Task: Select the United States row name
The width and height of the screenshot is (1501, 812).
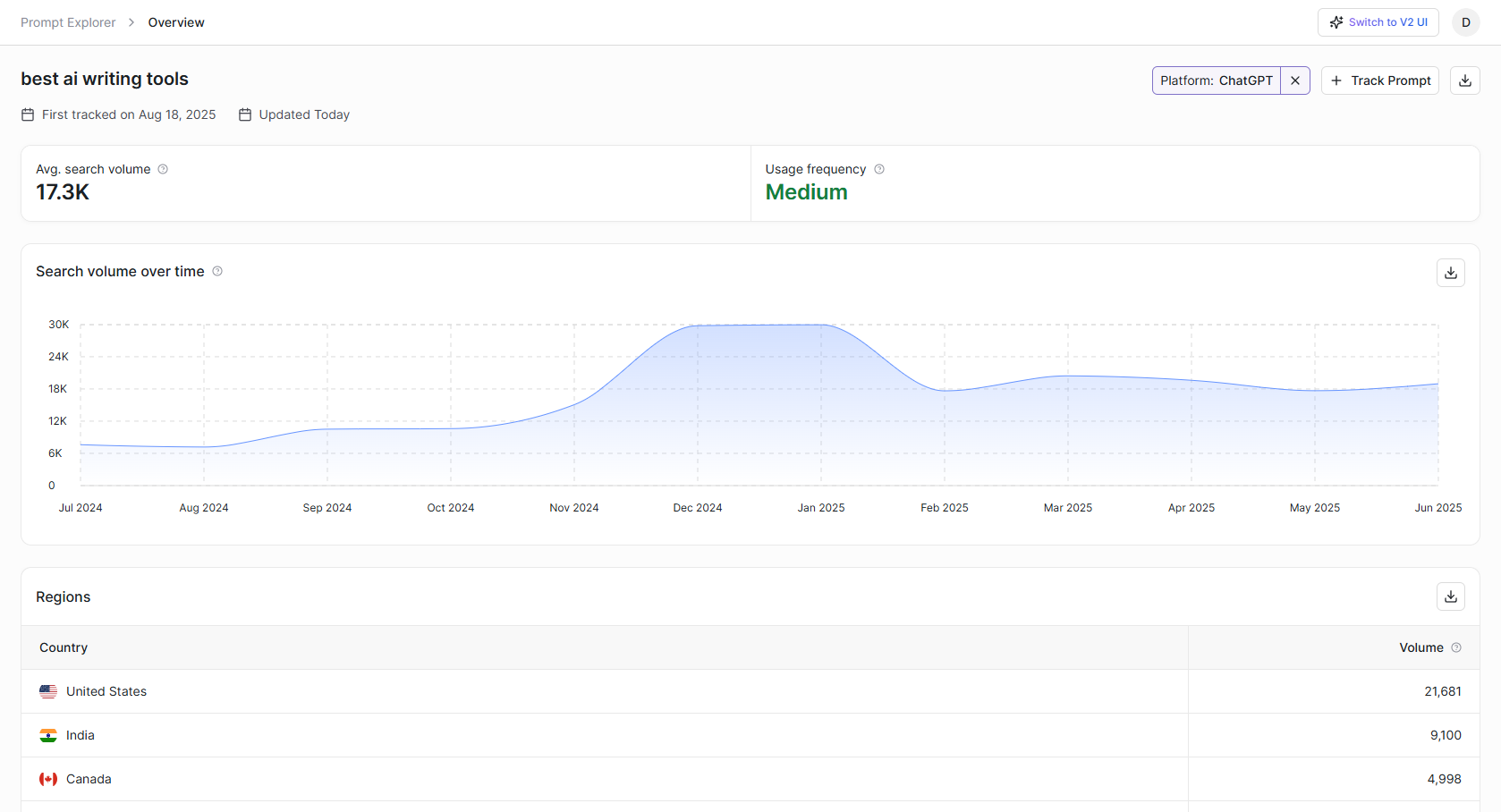Action: (106, 691)
